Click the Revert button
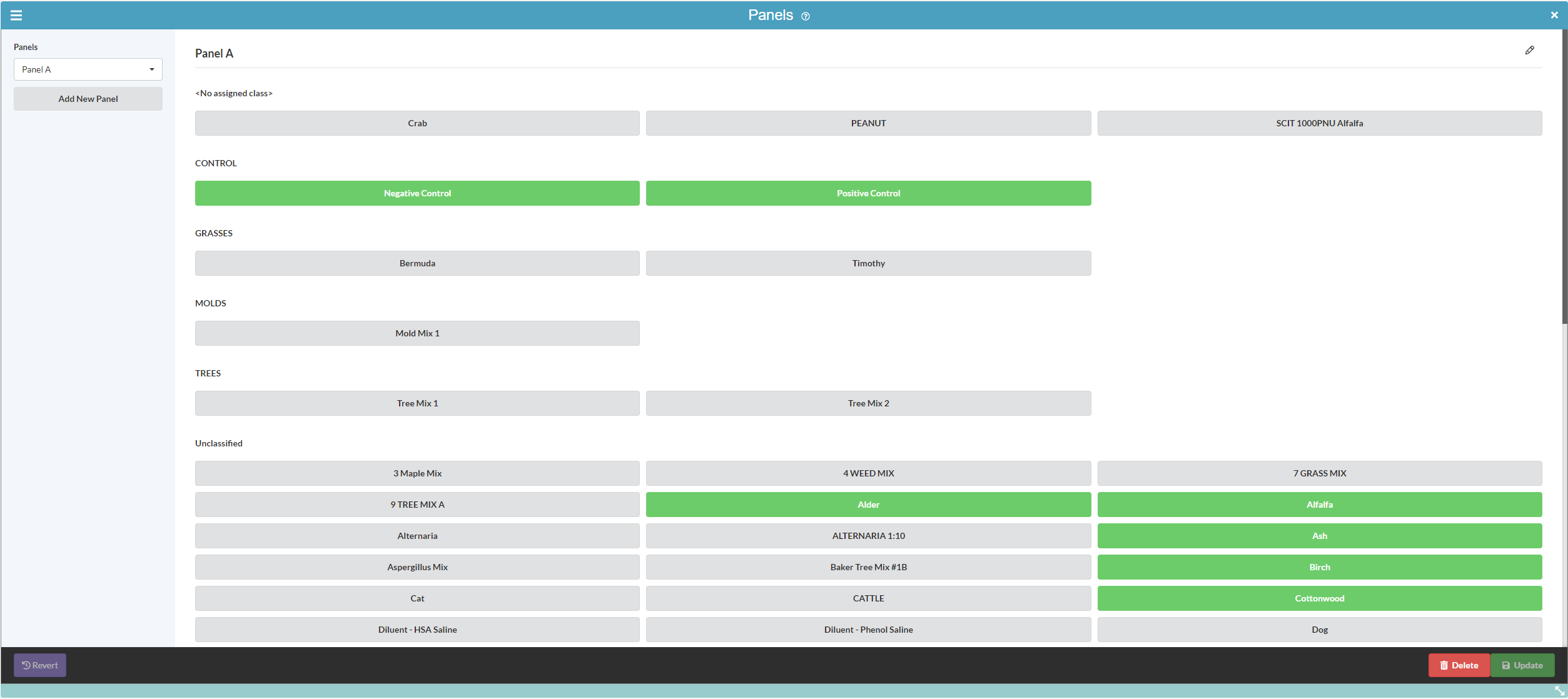Screen dimensions: 1568x699 coord(40,665)
